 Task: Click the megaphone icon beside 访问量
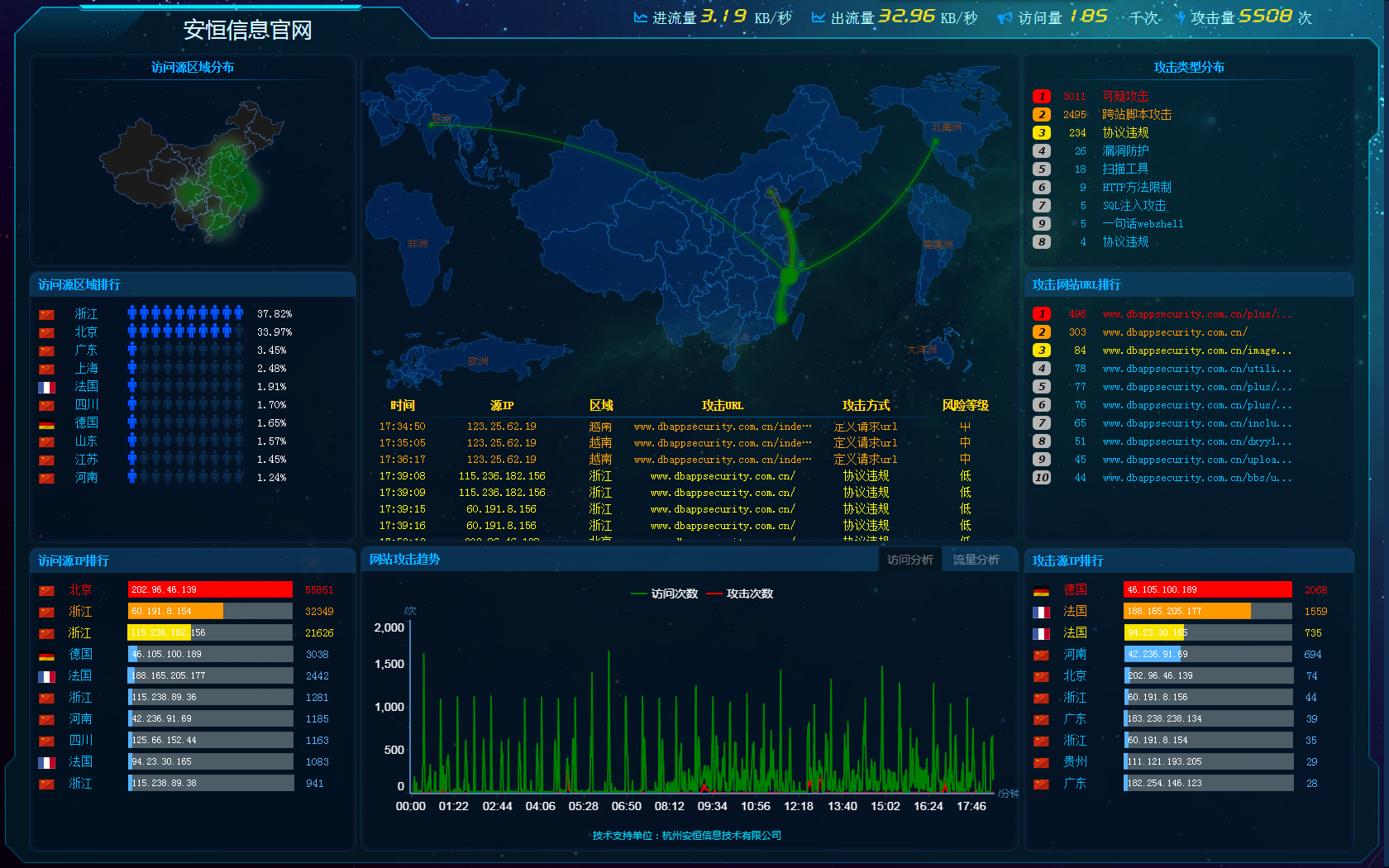click(x=1005, y=18)
